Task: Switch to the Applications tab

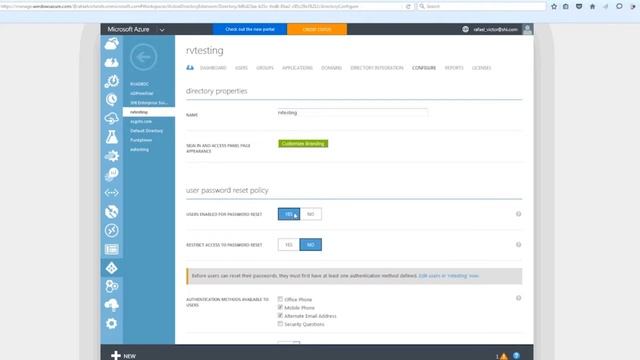Action: tap(297, 68)
